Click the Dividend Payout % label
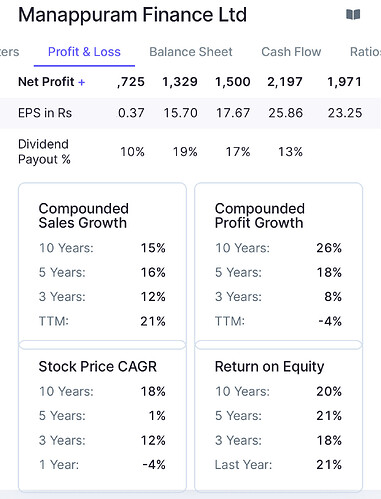The width and height of the screenshot is (381, 499). [x=44, y=152]
